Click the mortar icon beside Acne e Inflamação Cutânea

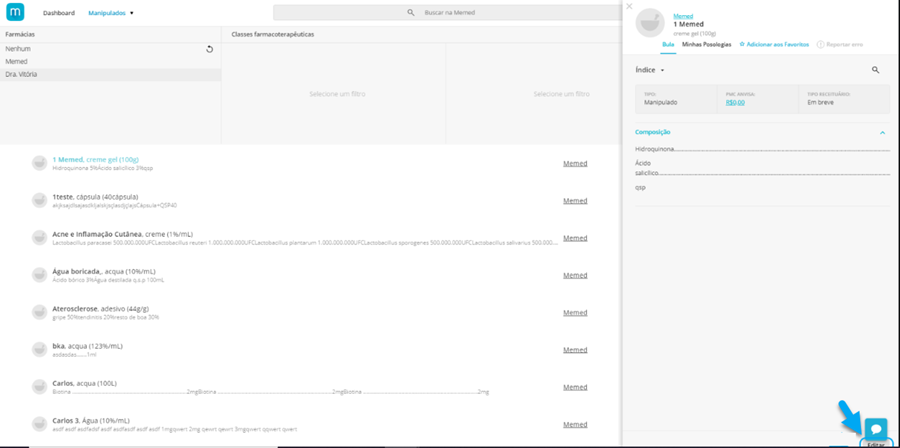tap(39, 237)
